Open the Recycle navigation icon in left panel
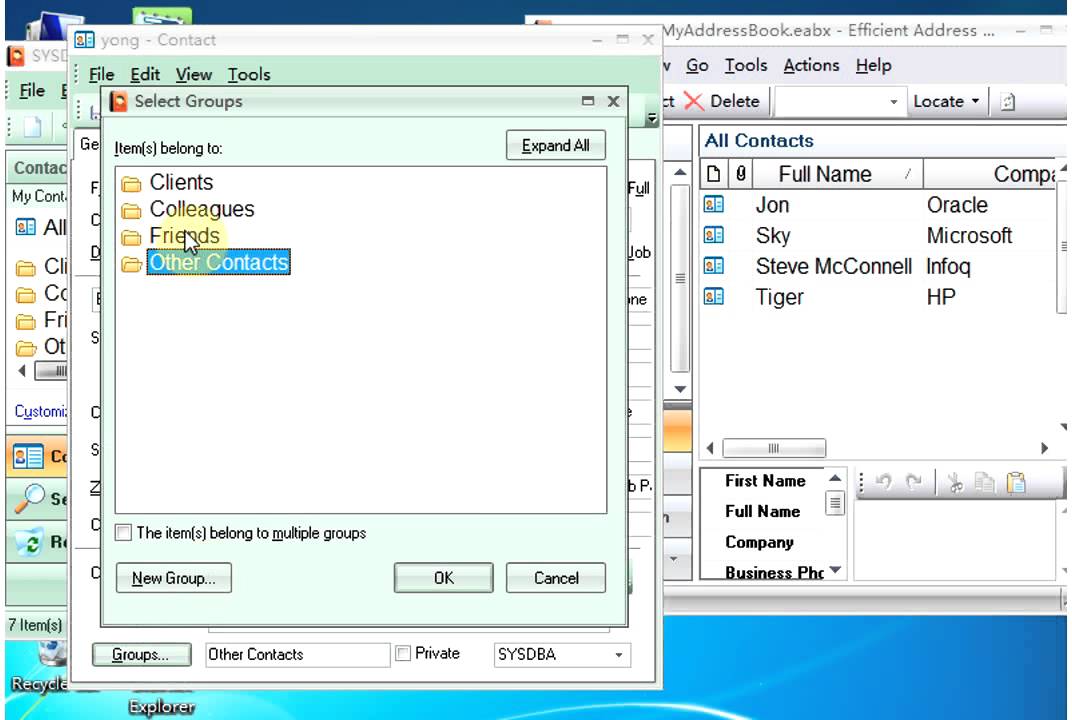This screenshot has height=720, width=1072. (29, 542)
